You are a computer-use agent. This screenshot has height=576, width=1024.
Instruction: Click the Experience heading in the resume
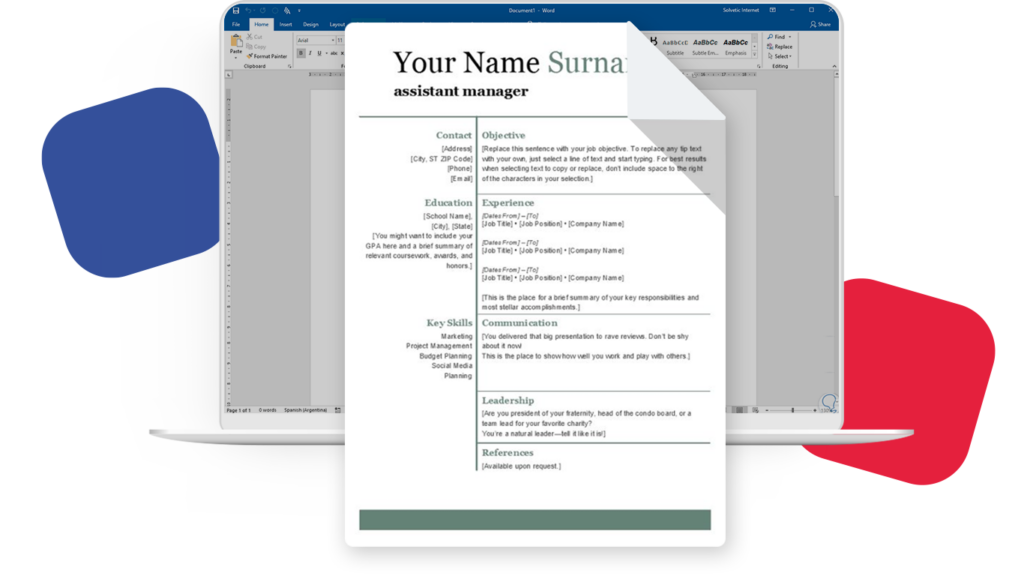tap(508, 203)
